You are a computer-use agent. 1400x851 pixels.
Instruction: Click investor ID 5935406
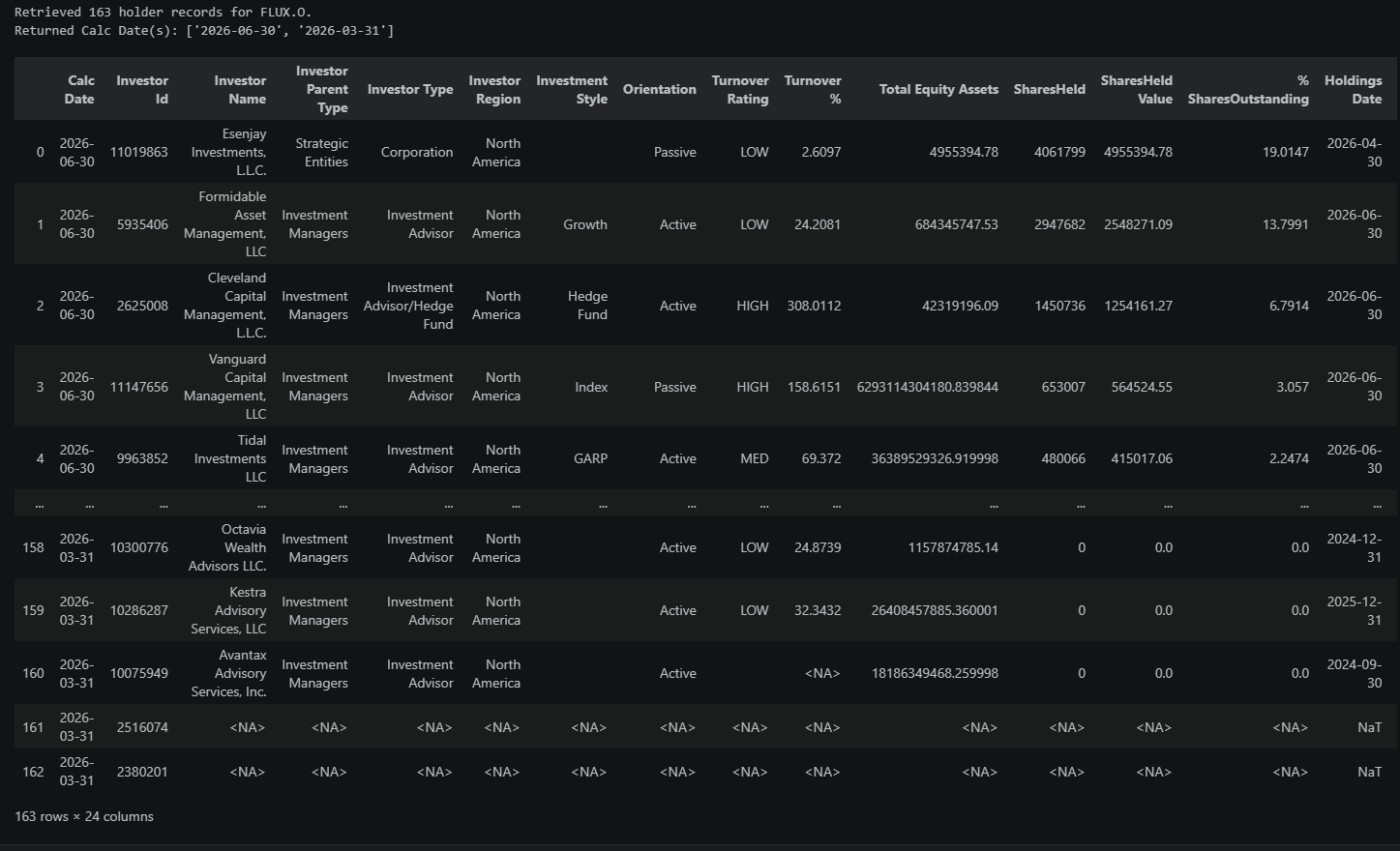tap(142, 224)
